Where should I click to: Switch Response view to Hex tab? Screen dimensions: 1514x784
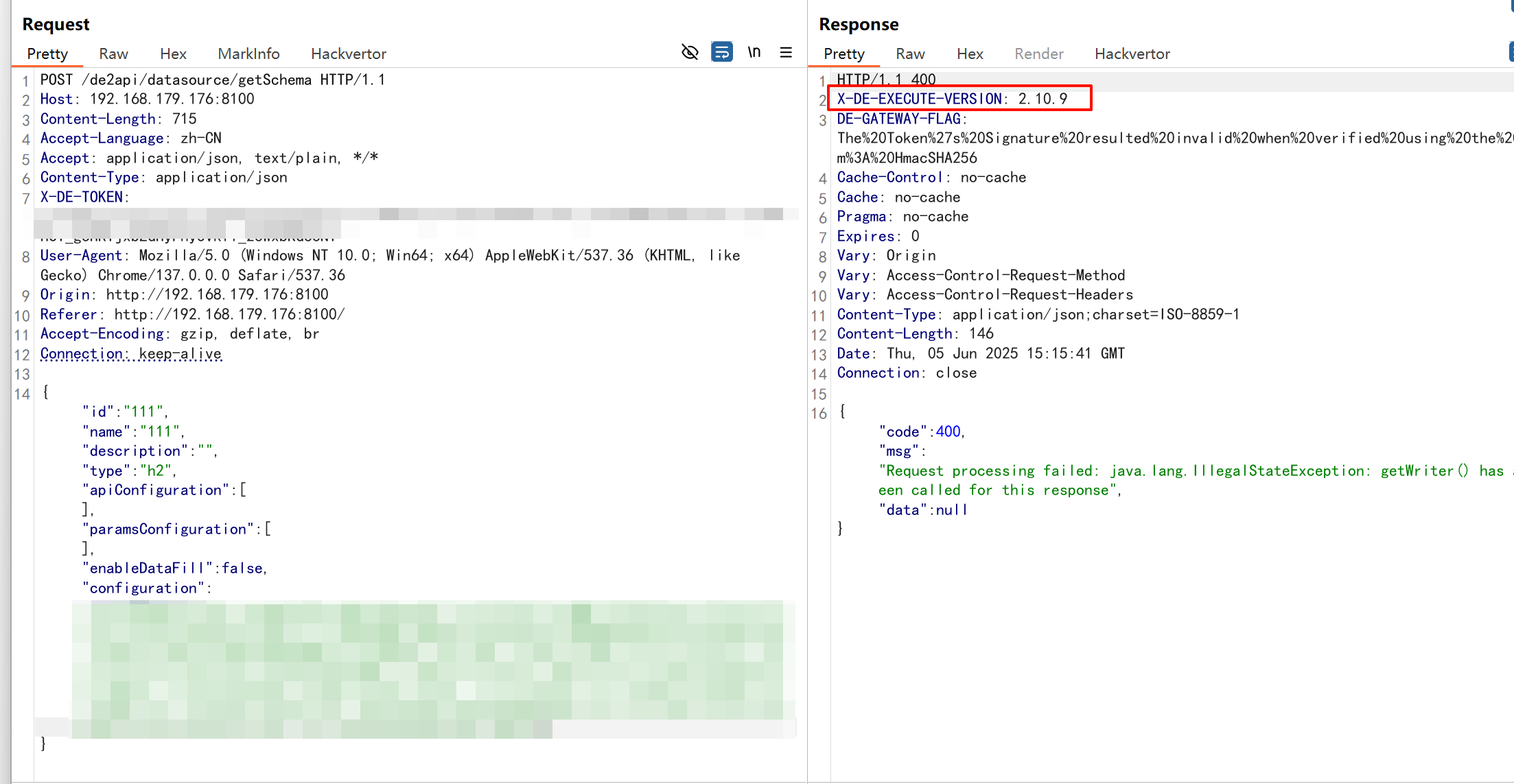(x=970, y=54)
